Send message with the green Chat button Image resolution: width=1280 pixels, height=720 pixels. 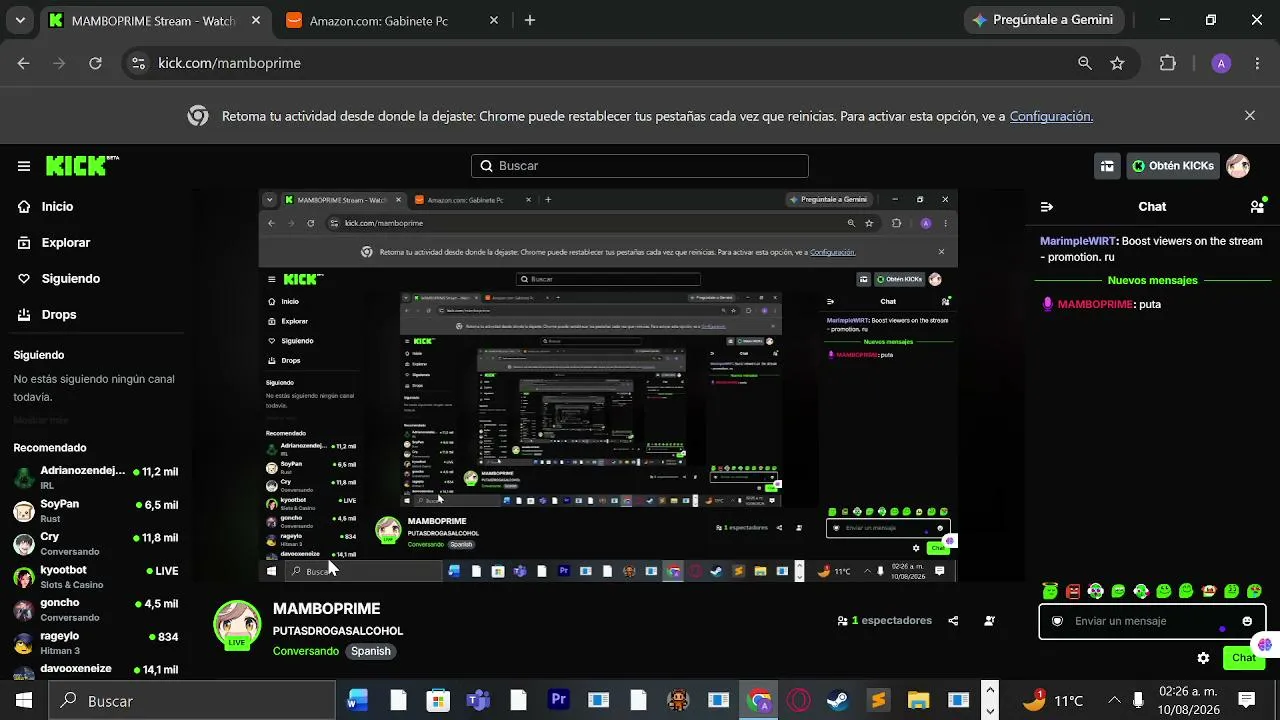click(x=1244, y=658)
